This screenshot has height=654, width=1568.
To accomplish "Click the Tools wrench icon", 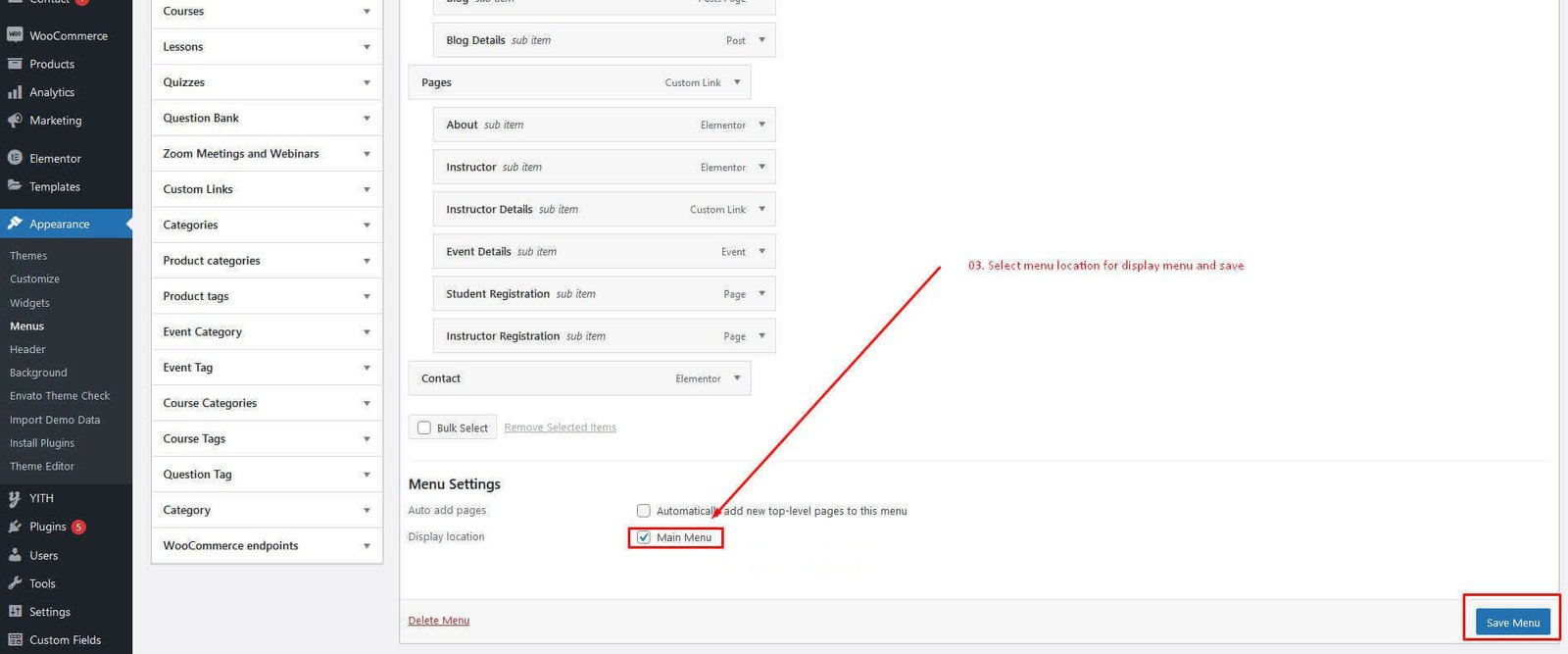I will (x=15, y=583).
